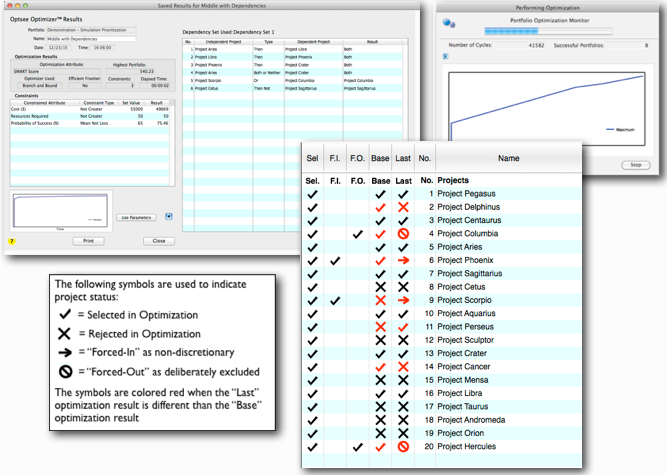This screenshot has height=475, width=667.
Task: Click the red Forced-Out symbol for Project Hercules
Action: (403, 448)
